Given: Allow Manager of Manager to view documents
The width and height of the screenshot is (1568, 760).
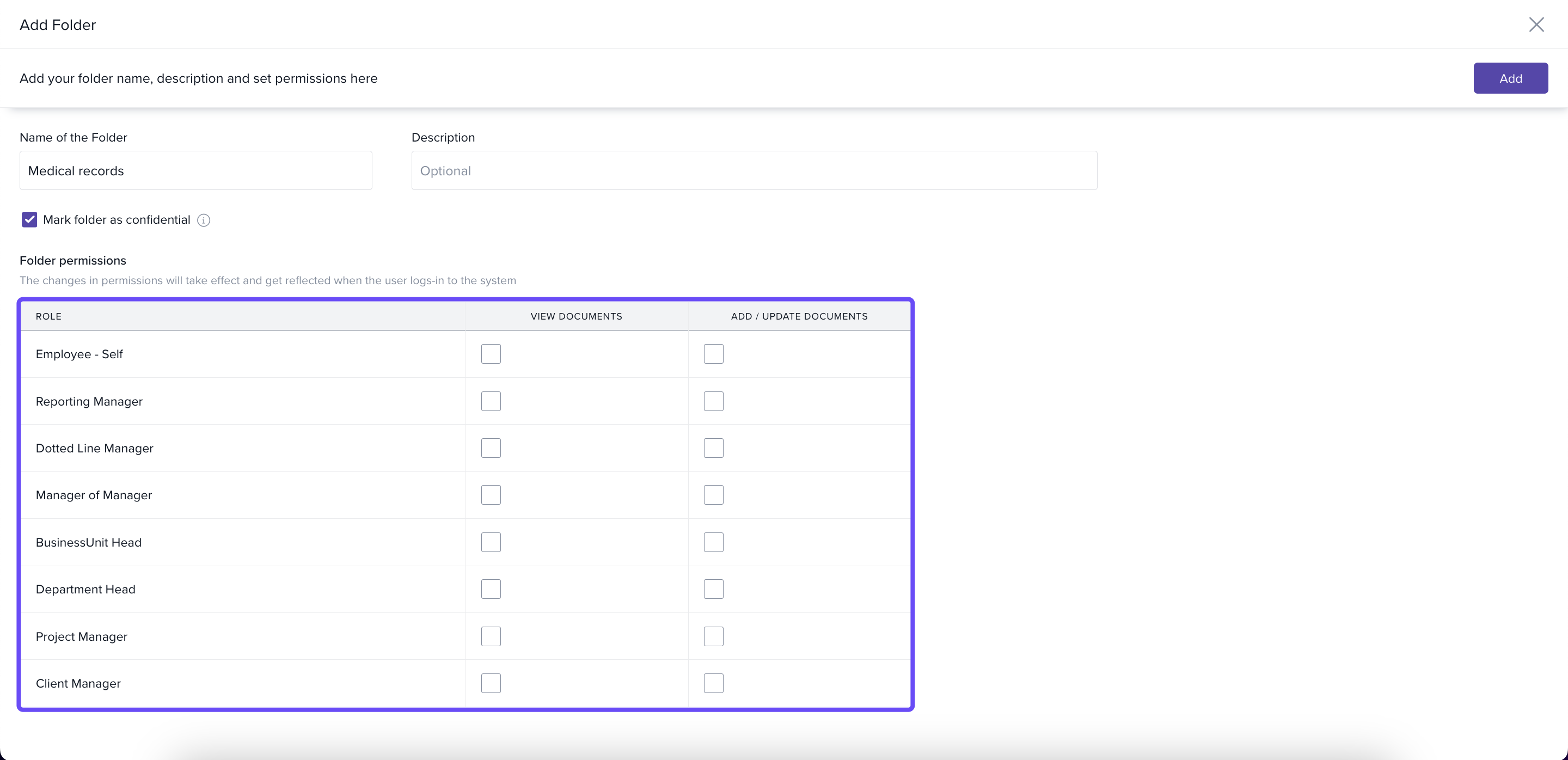Looking at the screenshot, I should coord(491,495).
